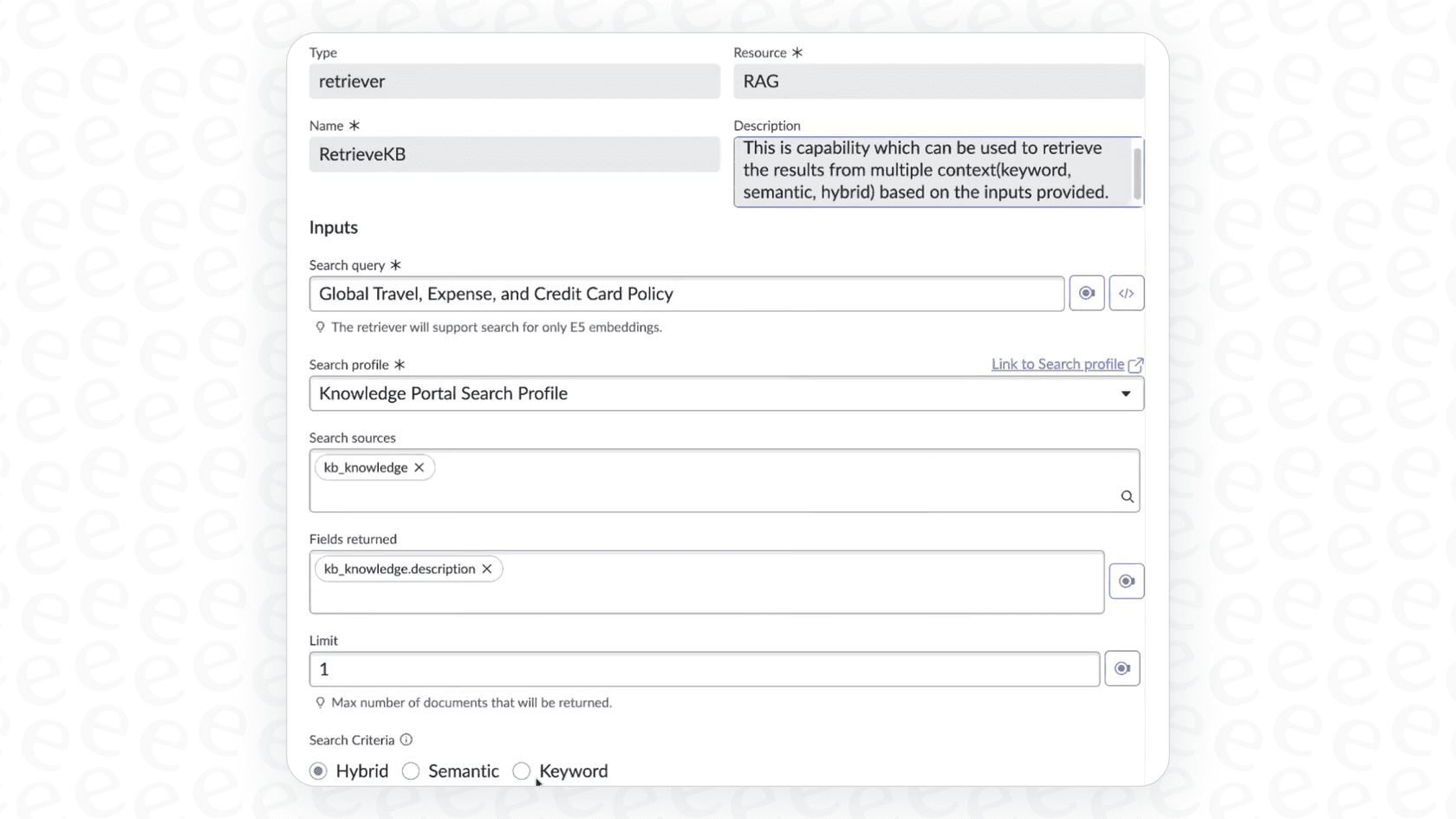
Task: Toggle the eye icon next to Limit
Action: click(1122, 668)
